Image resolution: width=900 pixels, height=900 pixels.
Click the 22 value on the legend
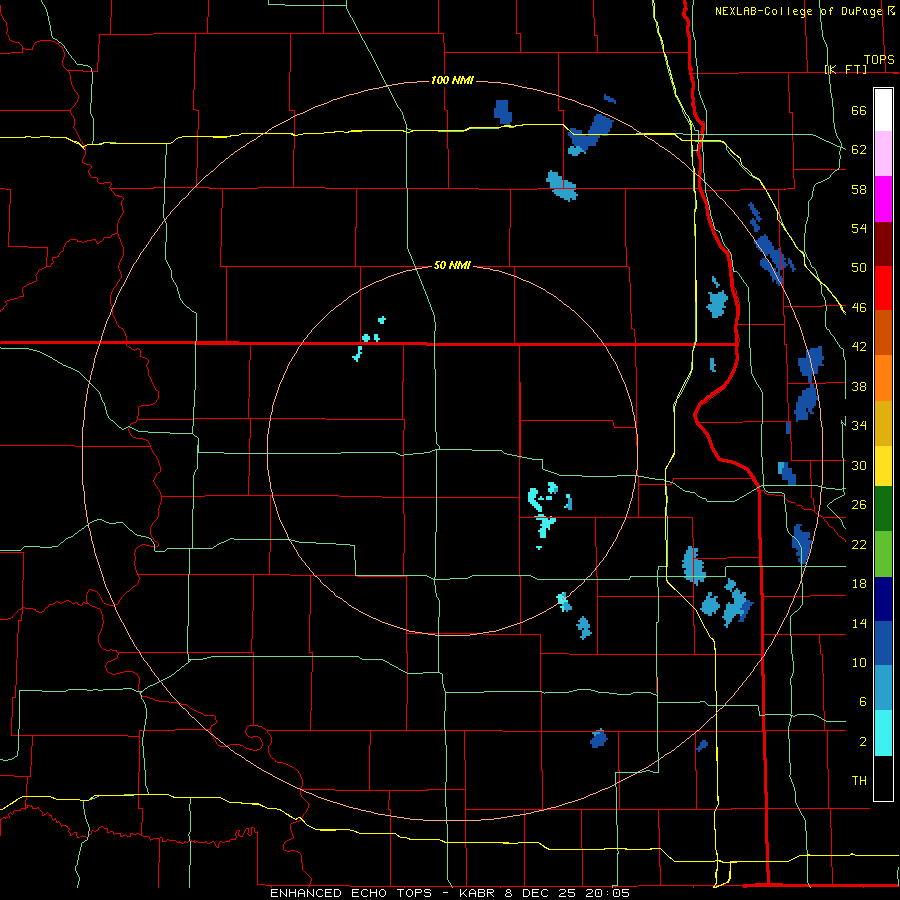859,544
